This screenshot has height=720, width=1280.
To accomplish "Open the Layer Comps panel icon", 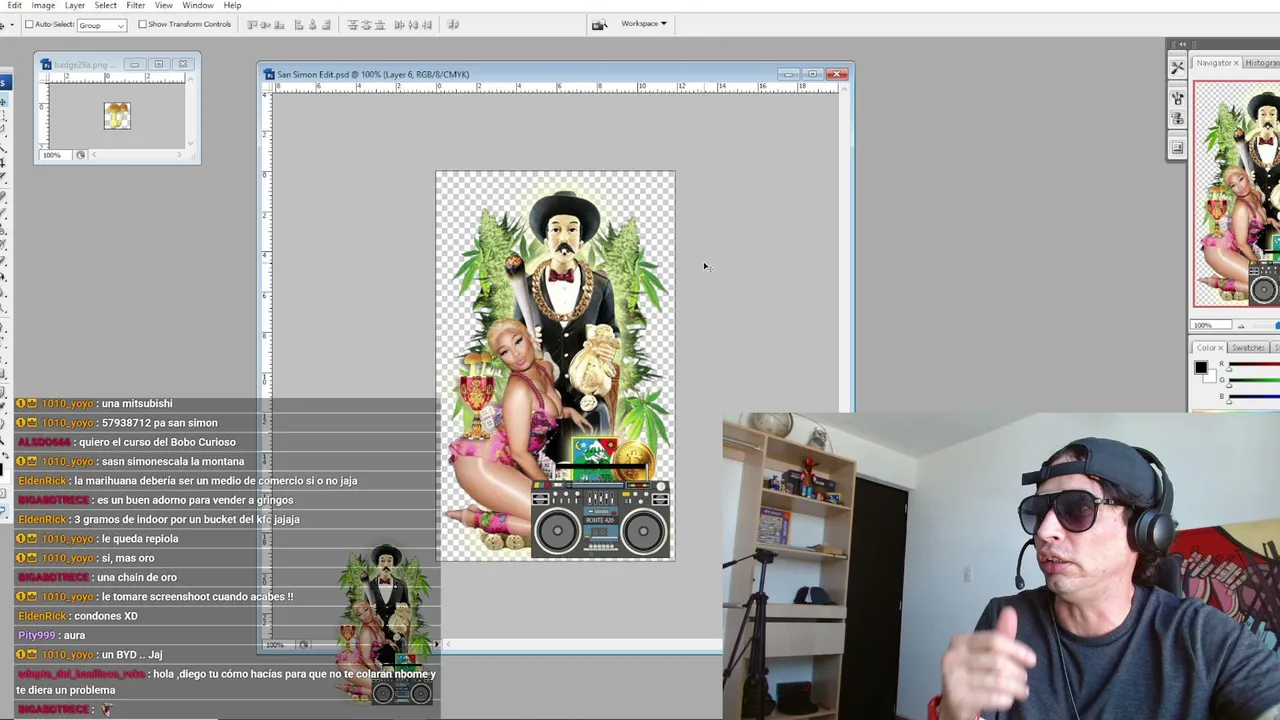I will click(x=1177, y=148).
